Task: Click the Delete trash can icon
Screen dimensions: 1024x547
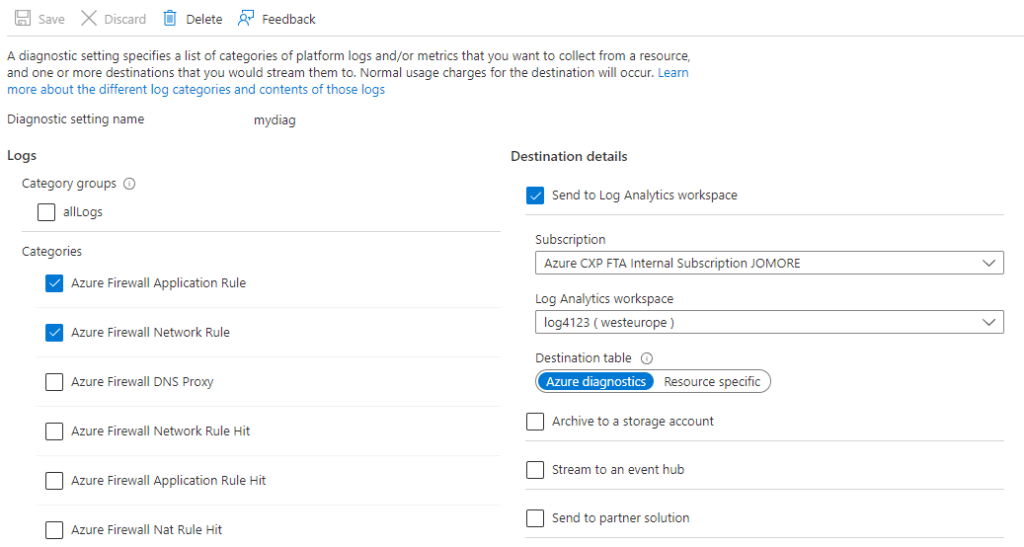Action: [170, 19]
